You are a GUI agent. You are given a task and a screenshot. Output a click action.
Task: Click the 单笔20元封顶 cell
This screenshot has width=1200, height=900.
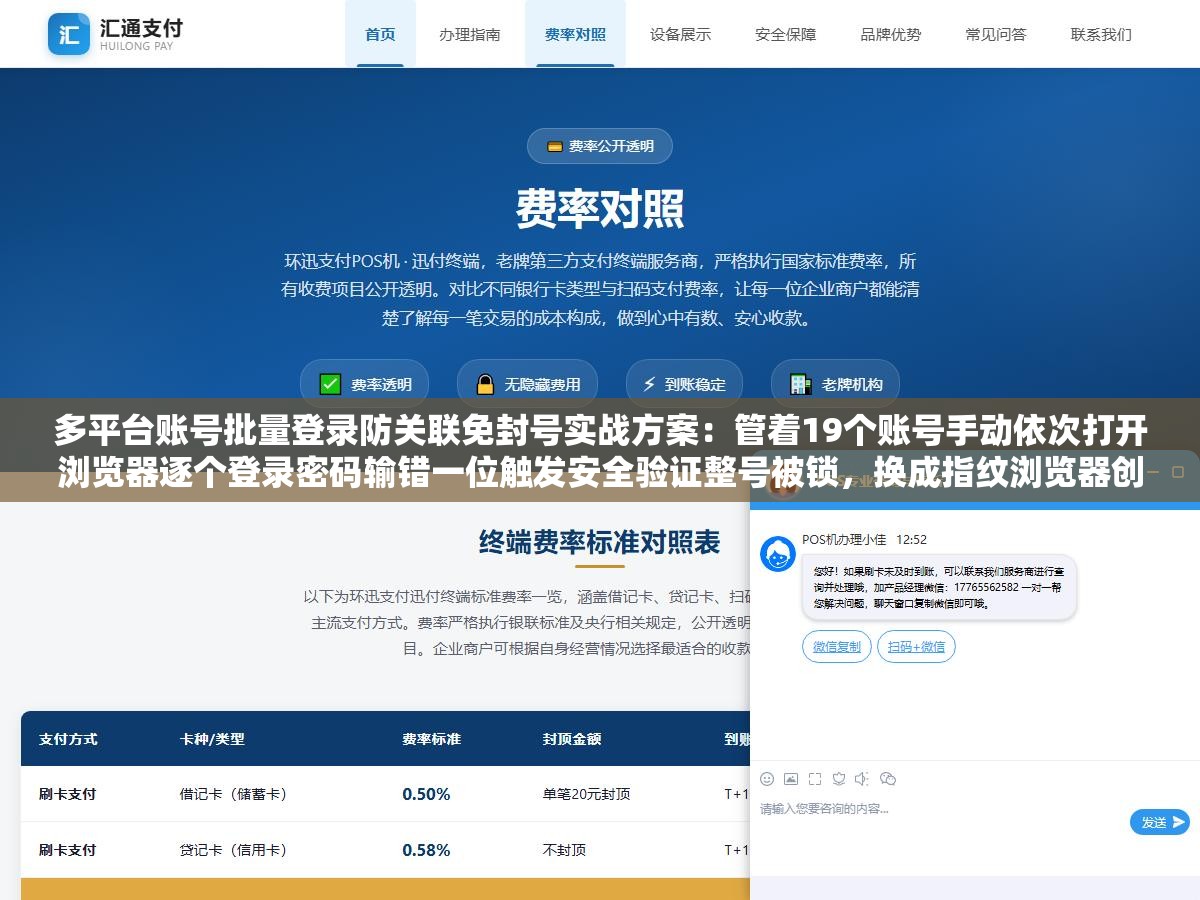(x=587, y=794)
